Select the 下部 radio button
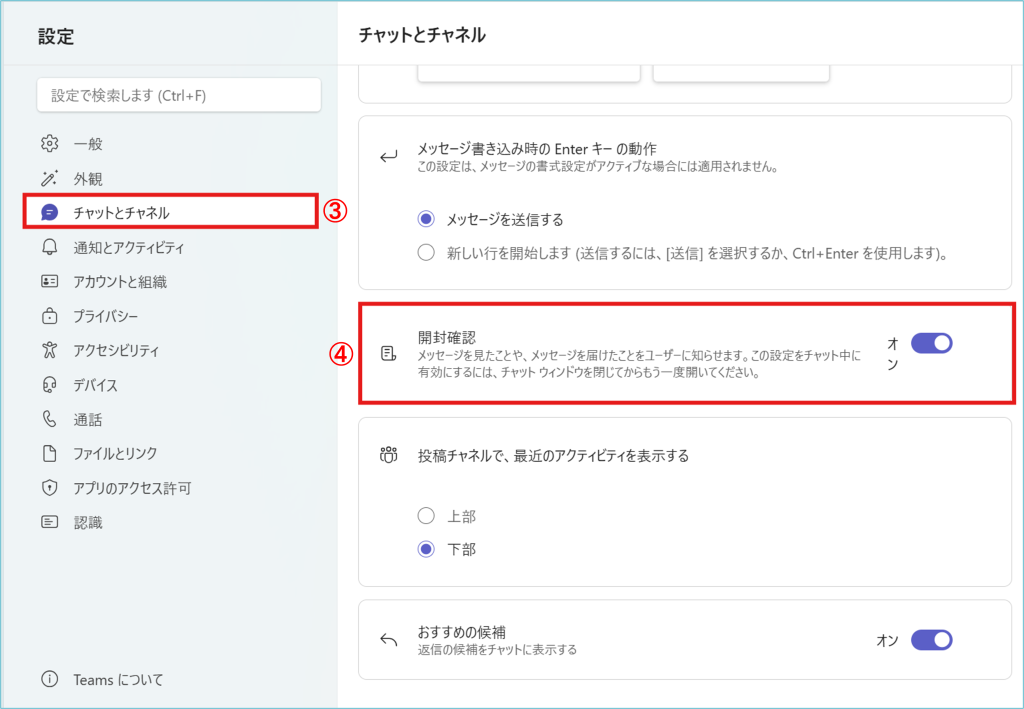Image resolution: width=1024 pixels, height=709 pixels. pos(427,549)
